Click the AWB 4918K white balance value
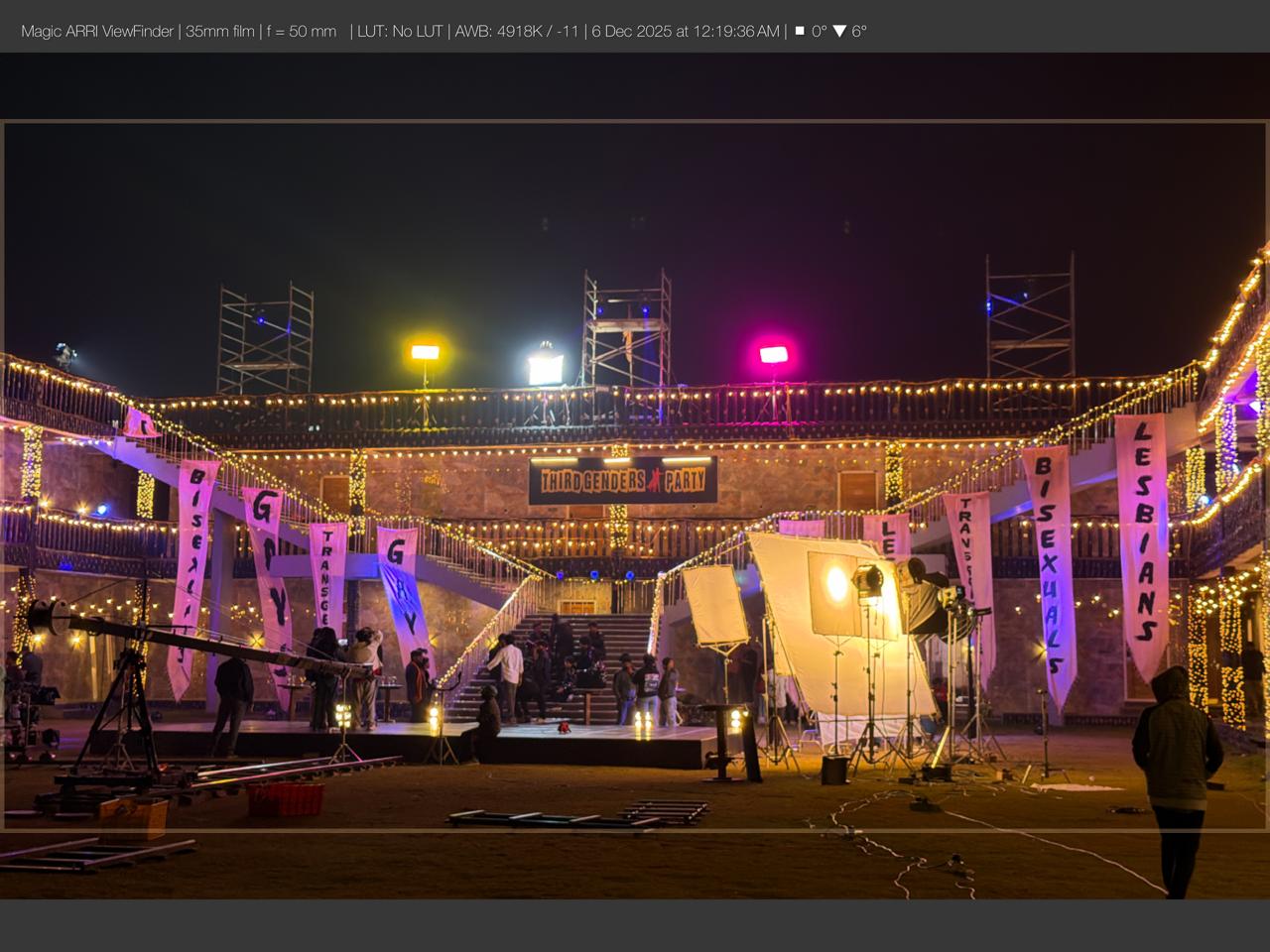The image size is (1270, 952). (x=516, y=31)
